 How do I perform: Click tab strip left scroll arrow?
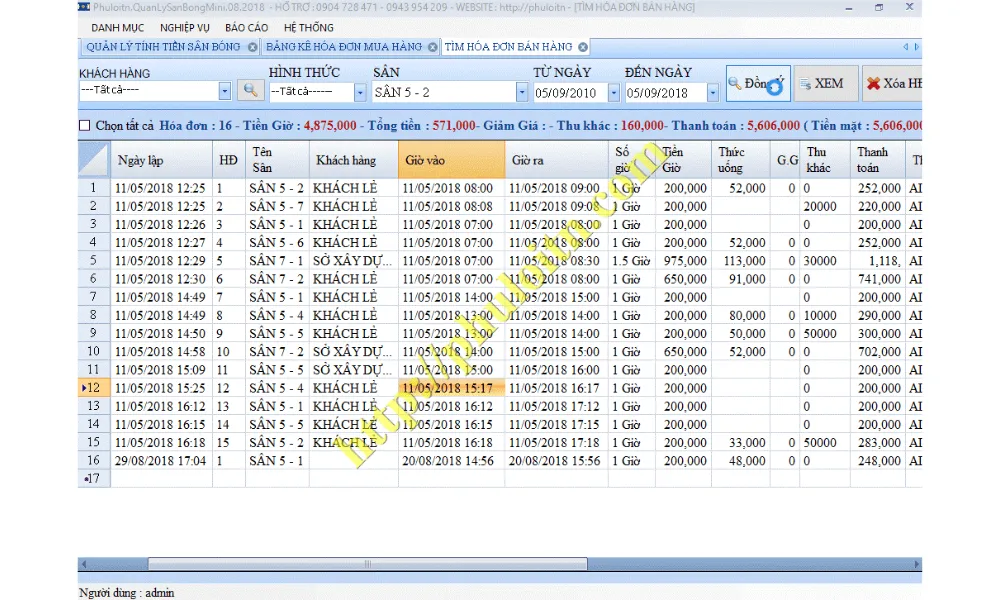pos(906,47)
